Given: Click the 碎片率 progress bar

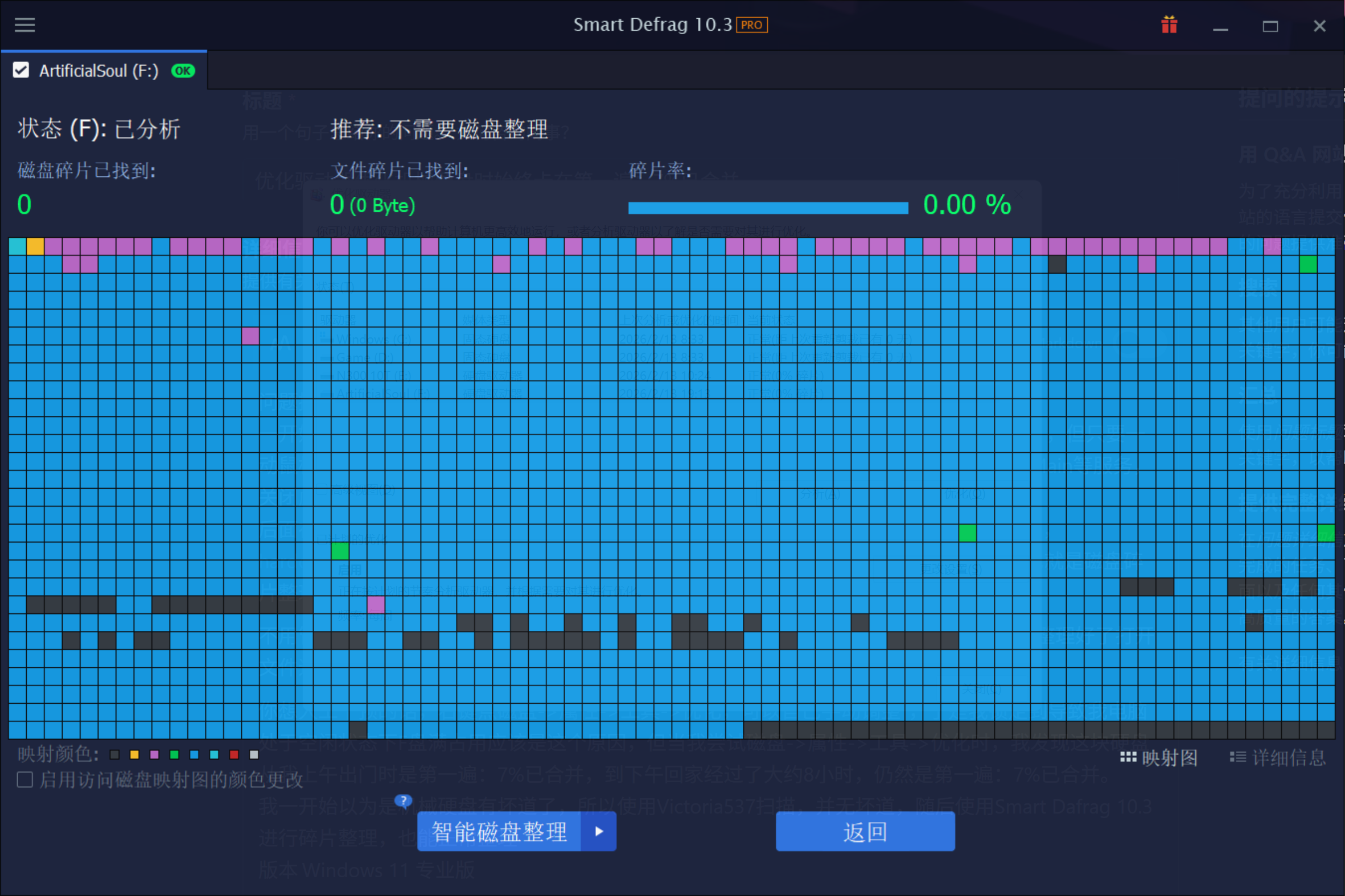Looking at the screenshot, I should click(x=768, y=207).
